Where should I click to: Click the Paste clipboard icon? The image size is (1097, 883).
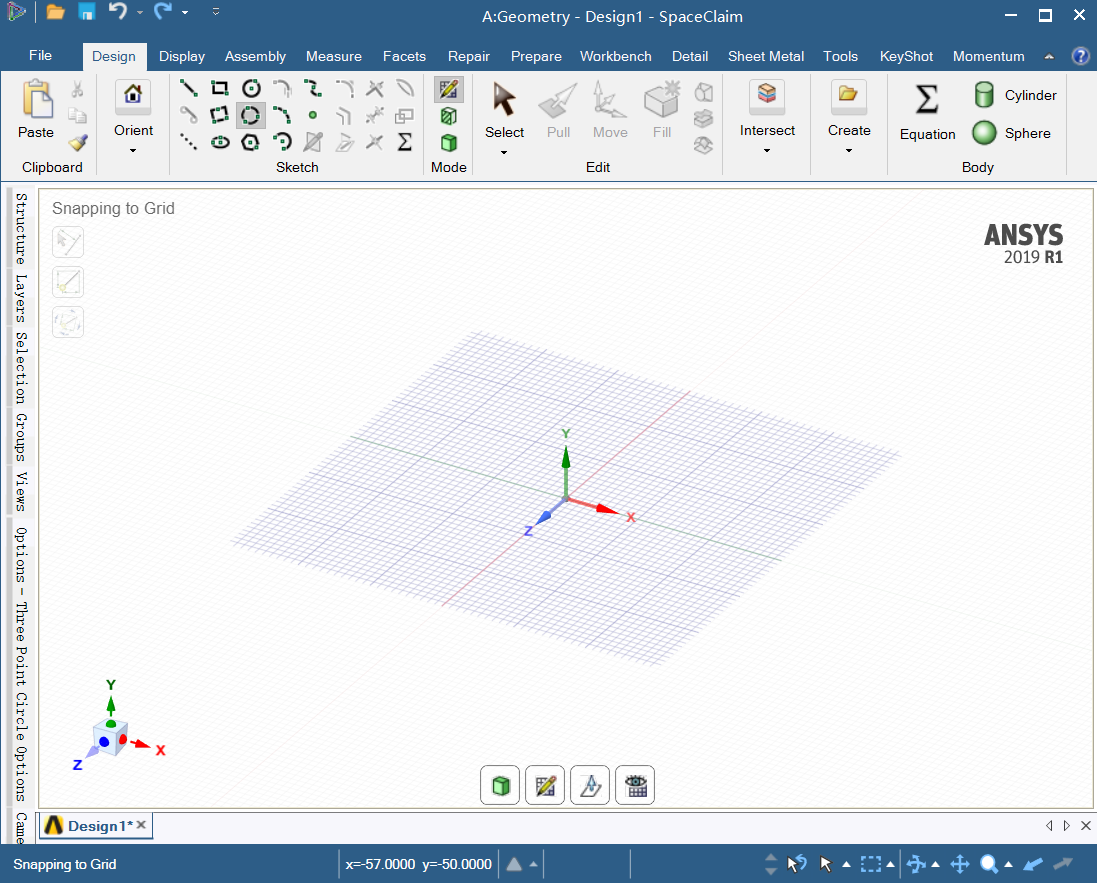click(37, 109)
